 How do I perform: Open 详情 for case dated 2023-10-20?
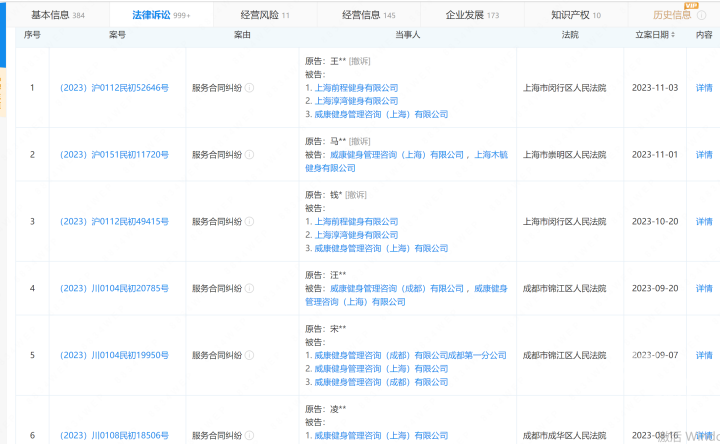(704, 221)
